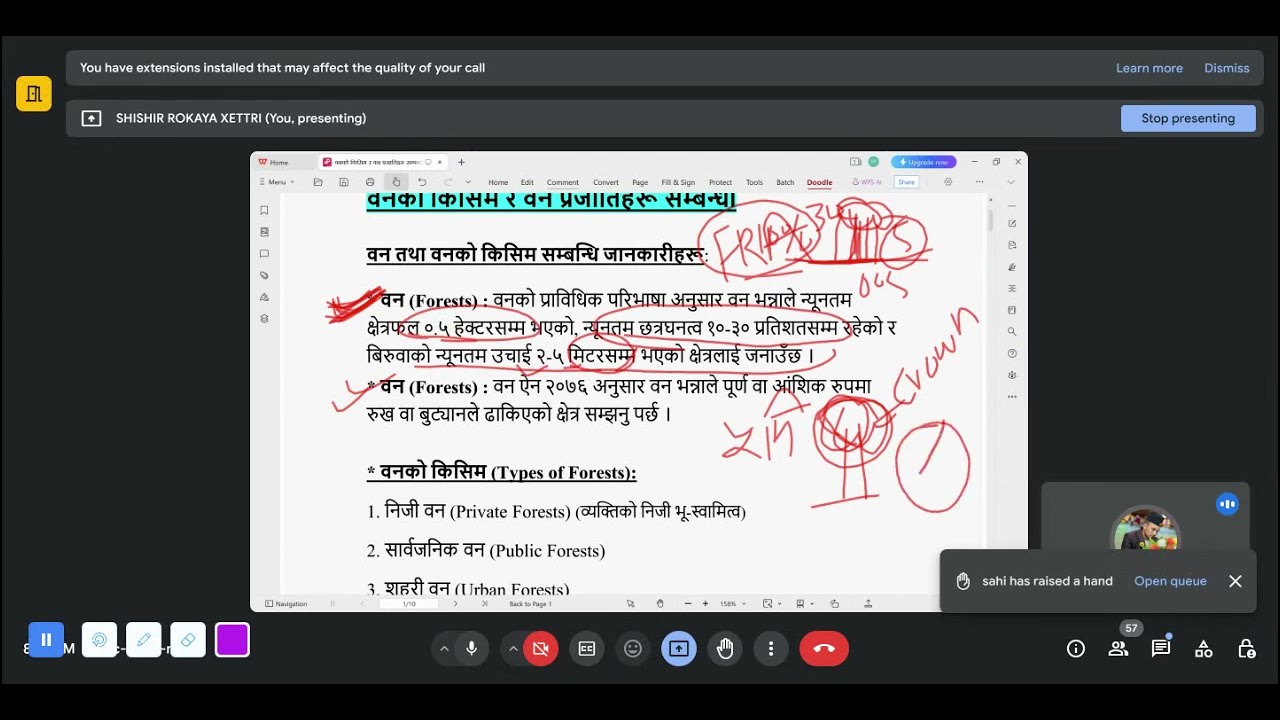Open the activities panel

[1204, 649]
